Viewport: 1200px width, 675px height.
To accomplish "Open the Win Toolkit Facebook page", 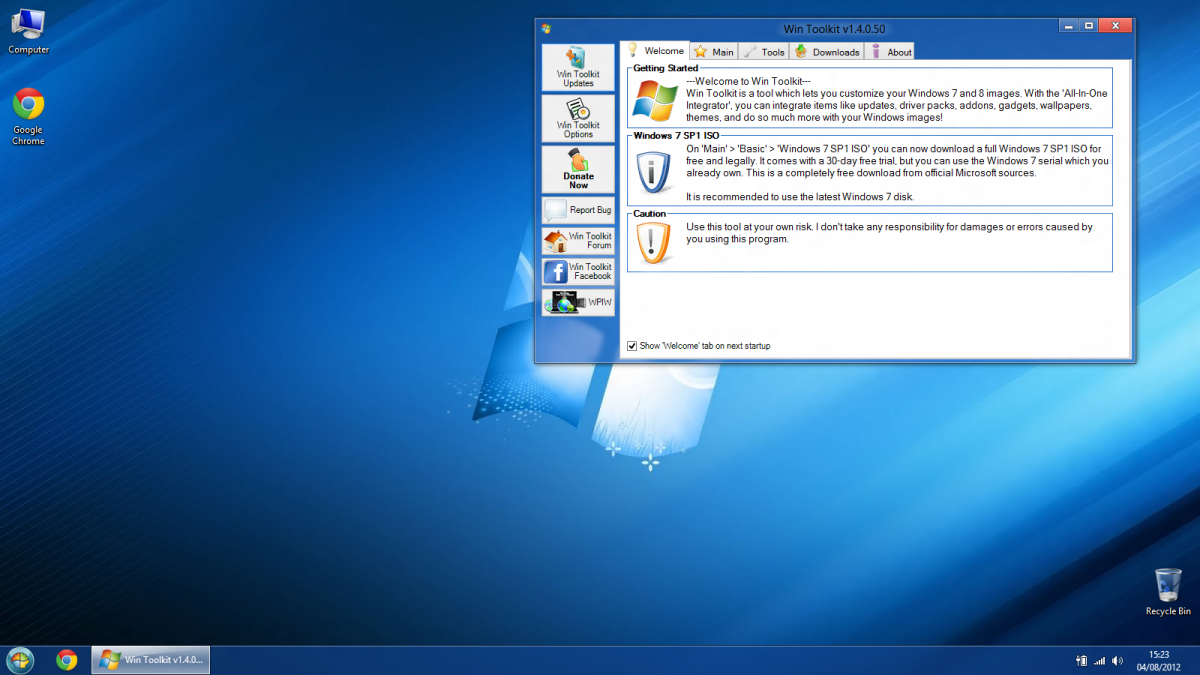I will (578, 271).
